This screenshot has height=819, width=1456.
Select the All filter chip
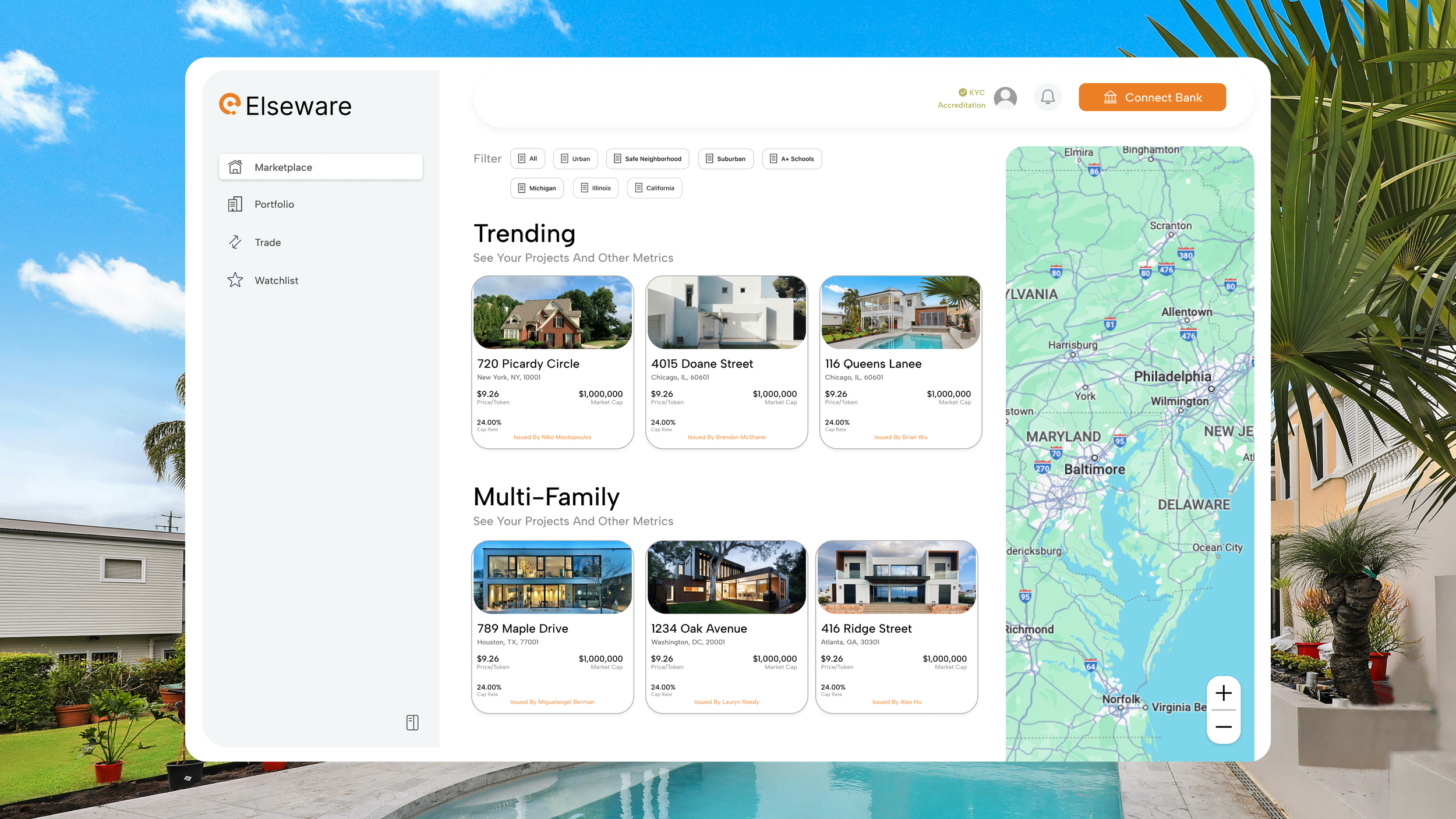tap(527, 159)
